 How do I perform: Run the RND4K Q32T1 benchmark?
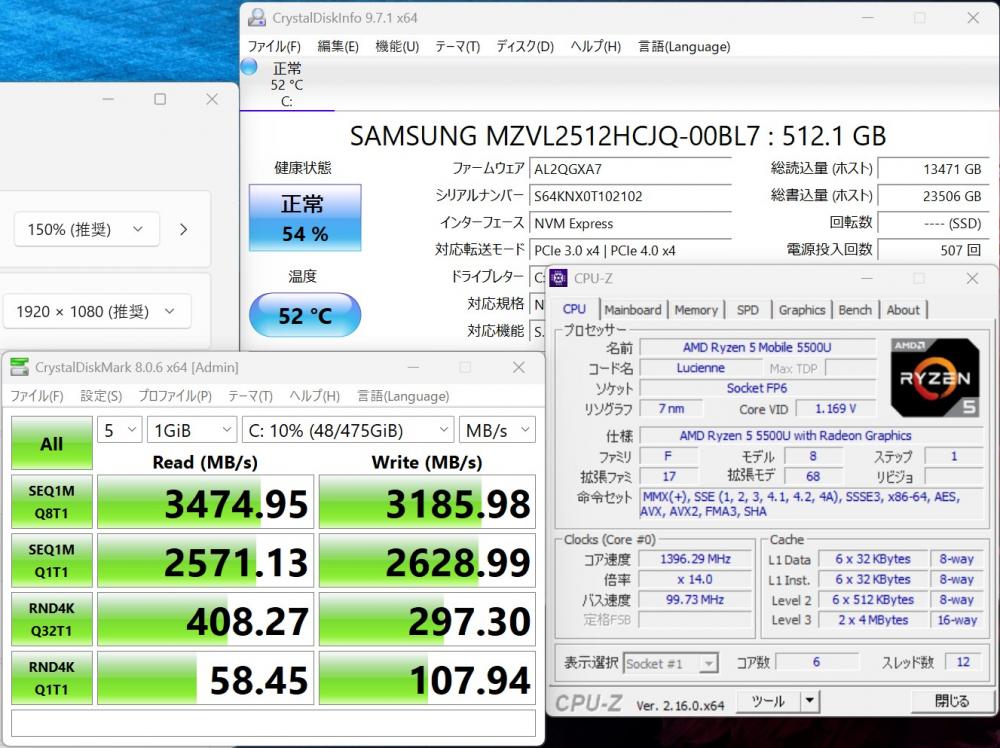click(x=52, y=619)
